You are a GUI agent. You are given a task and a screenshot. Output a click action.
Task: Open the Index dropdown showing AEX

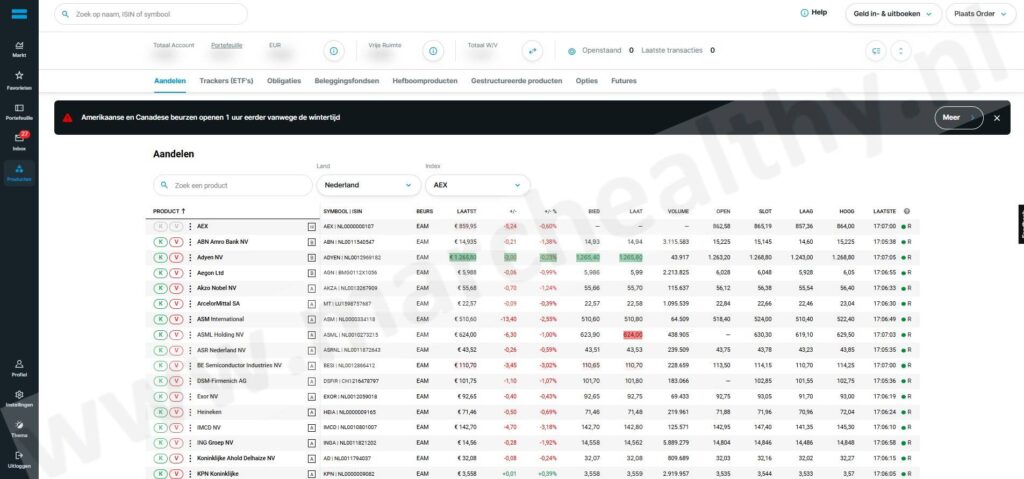click(477, 185)
